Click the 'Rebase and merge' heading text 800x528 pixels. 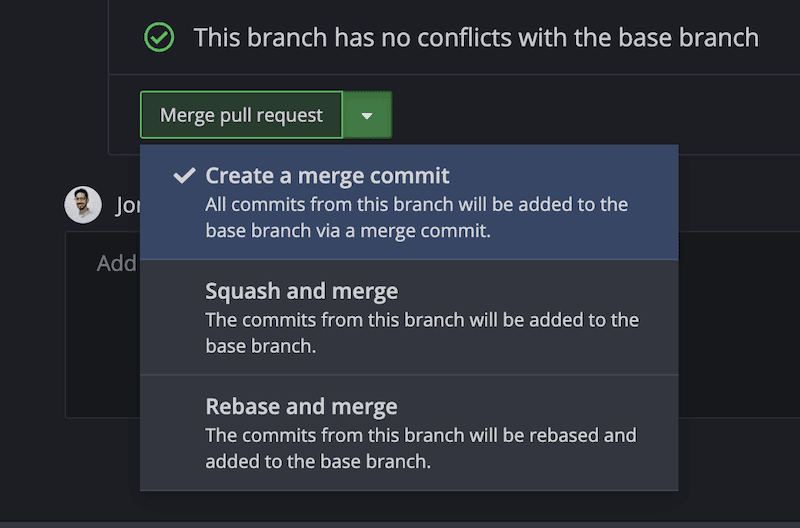[x=301, y=407]
